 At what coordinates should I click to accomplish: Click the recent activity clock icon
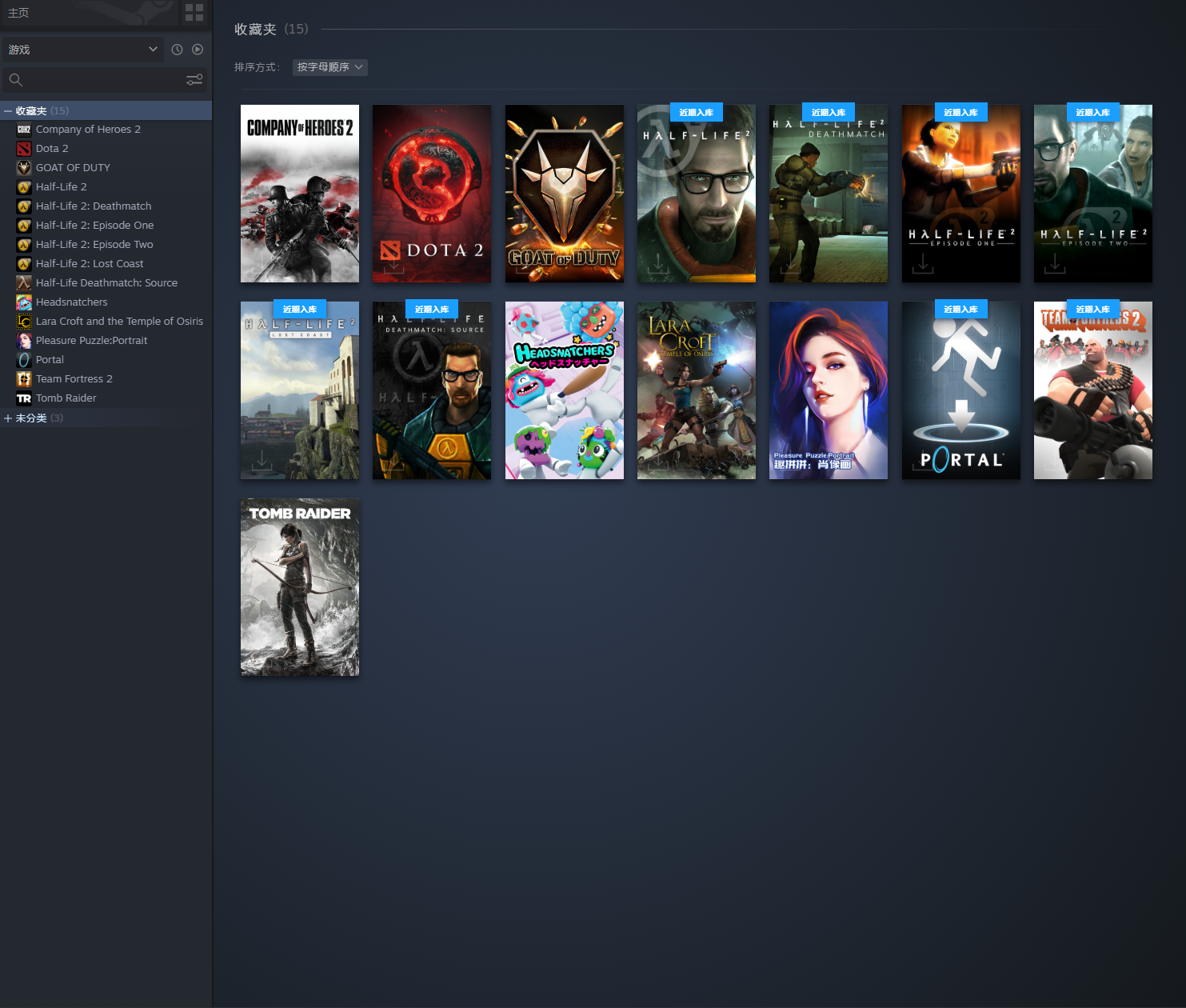177,50
